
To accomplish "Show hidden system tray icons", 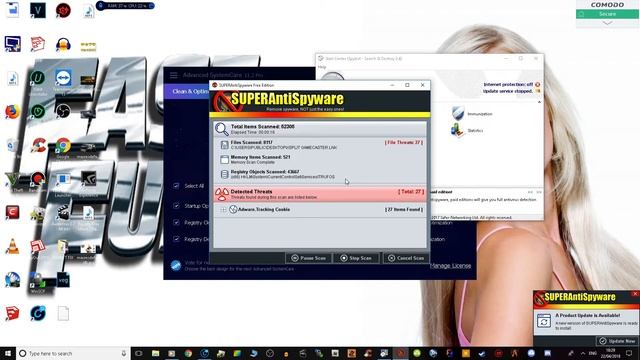I will point(583,353).
